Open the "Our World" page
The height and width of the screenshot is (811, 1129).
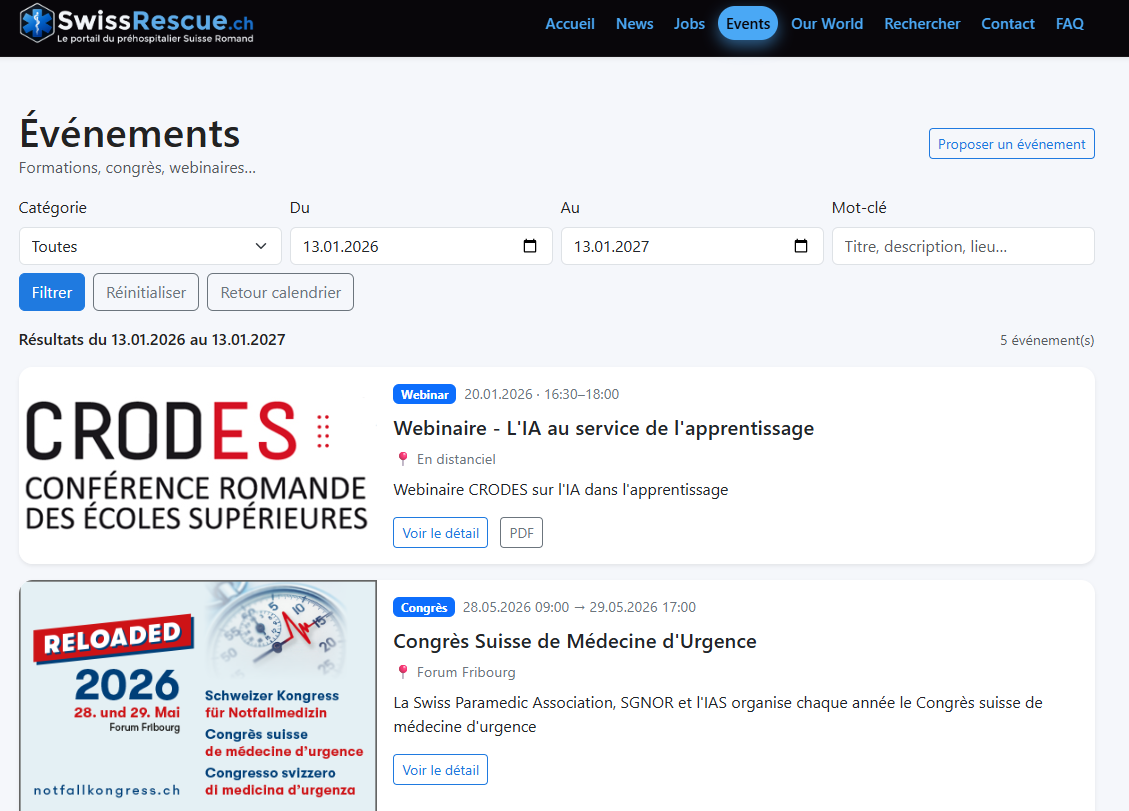(827, 23)
